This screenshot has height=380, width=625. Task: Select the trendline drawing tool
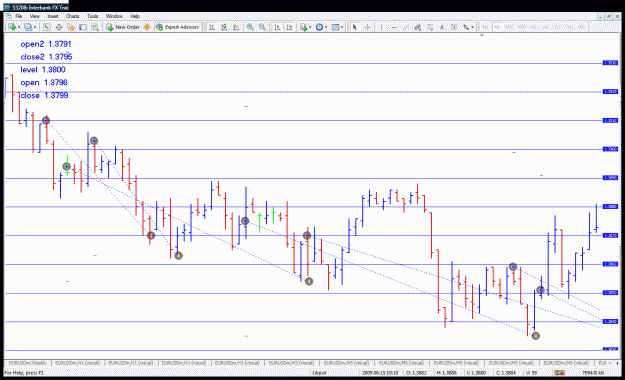[x=406, y=27]
